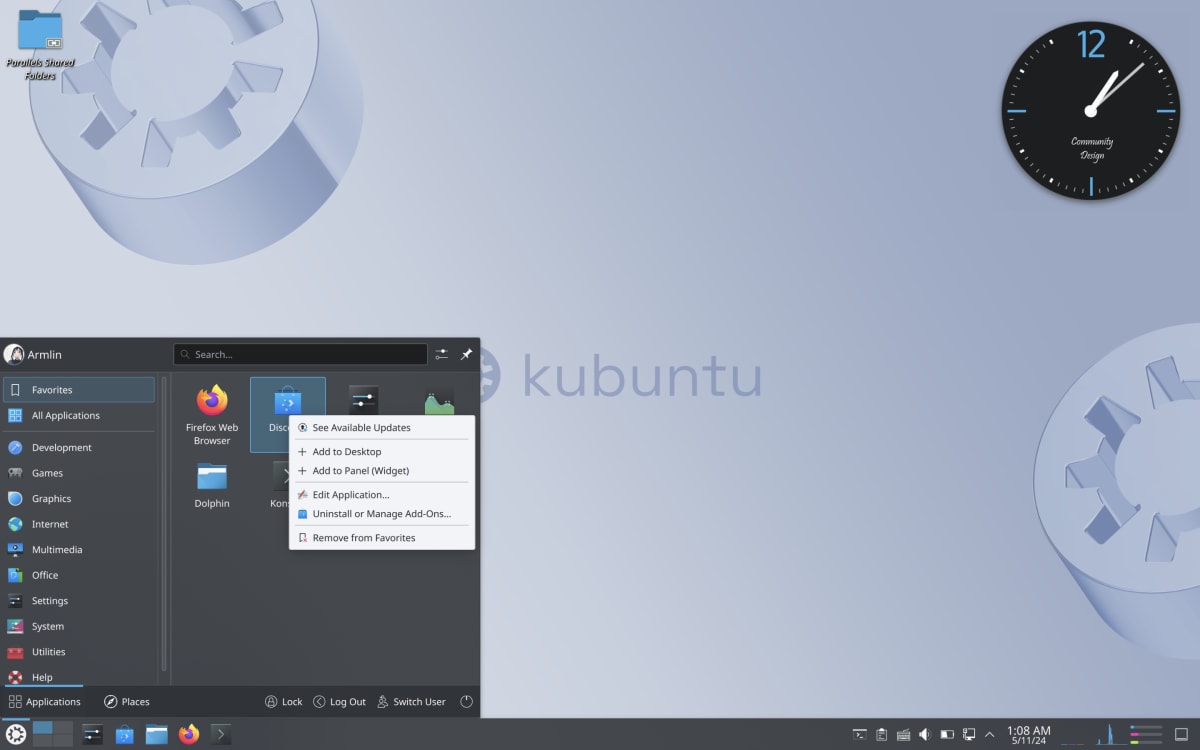The image size is (1200, 750).
Task: Click the System Monitor favorite icon
Action: 439,402
